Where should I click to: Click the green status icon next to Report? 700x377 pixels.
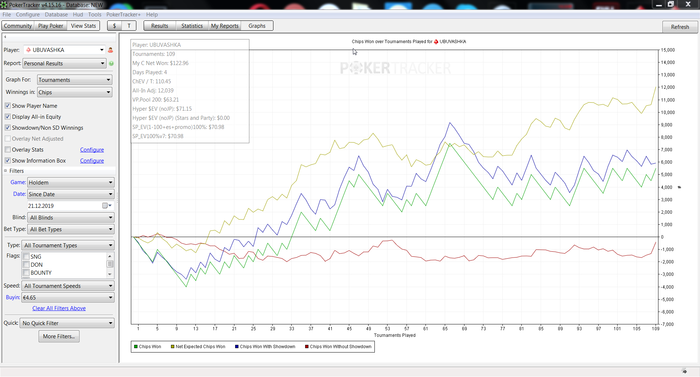click(111, 63)
